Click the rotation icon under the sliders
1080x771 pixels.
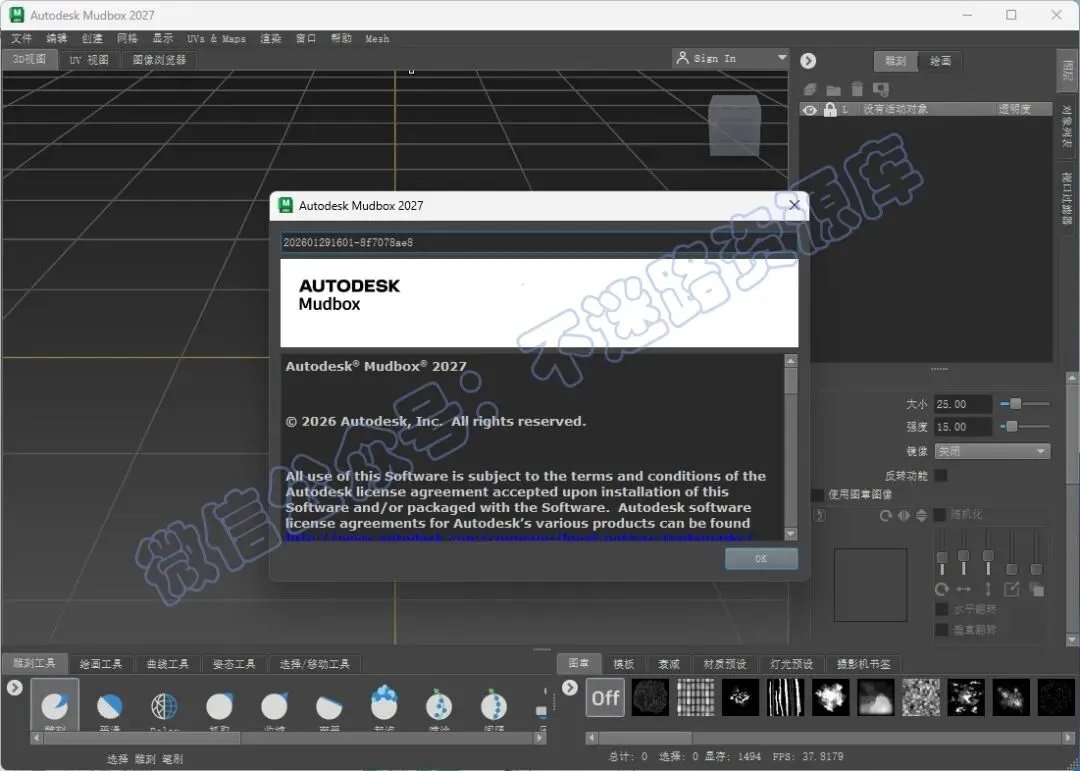(942, 589)
